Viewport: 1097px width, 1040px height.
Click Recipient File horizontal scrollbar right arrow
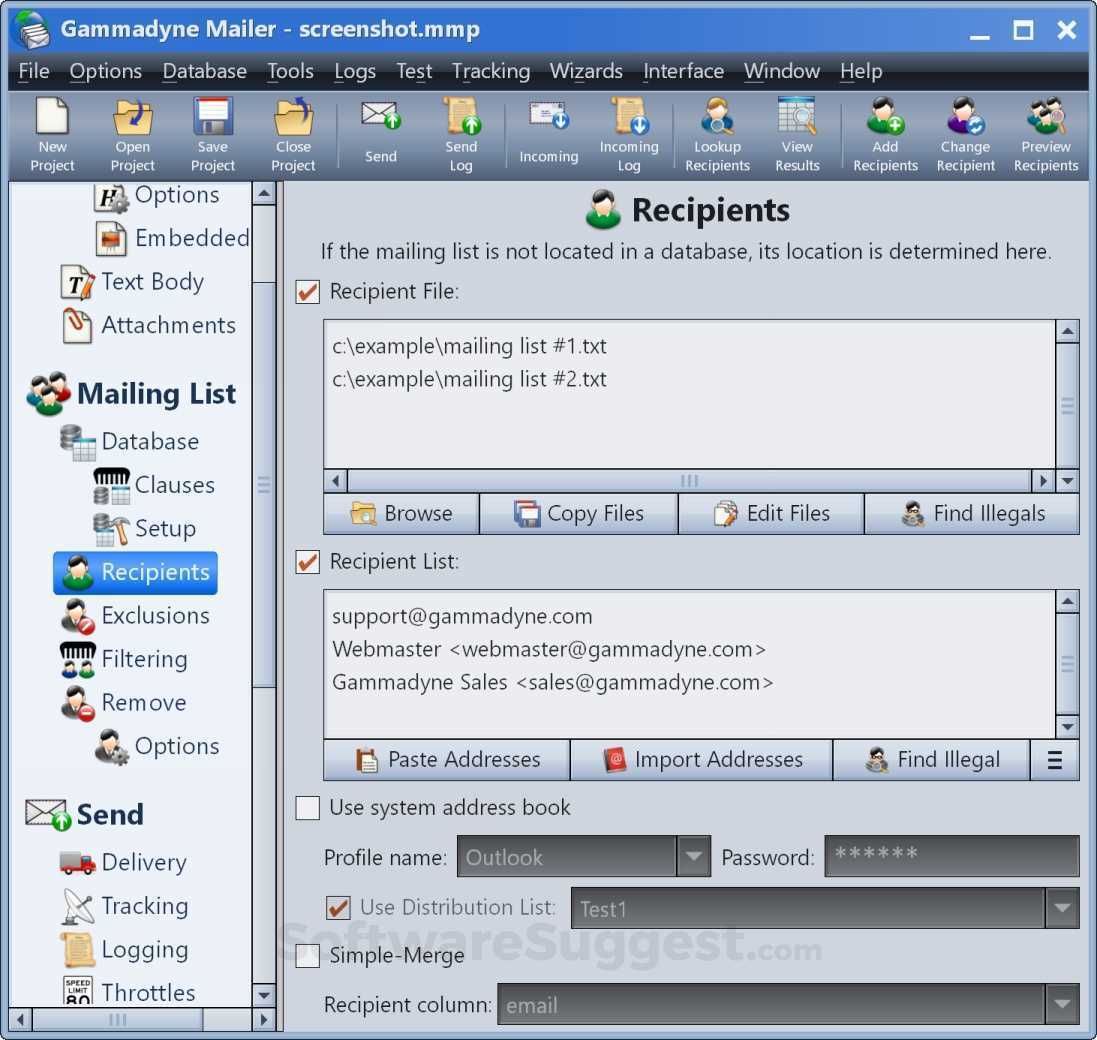(1042, 480)
